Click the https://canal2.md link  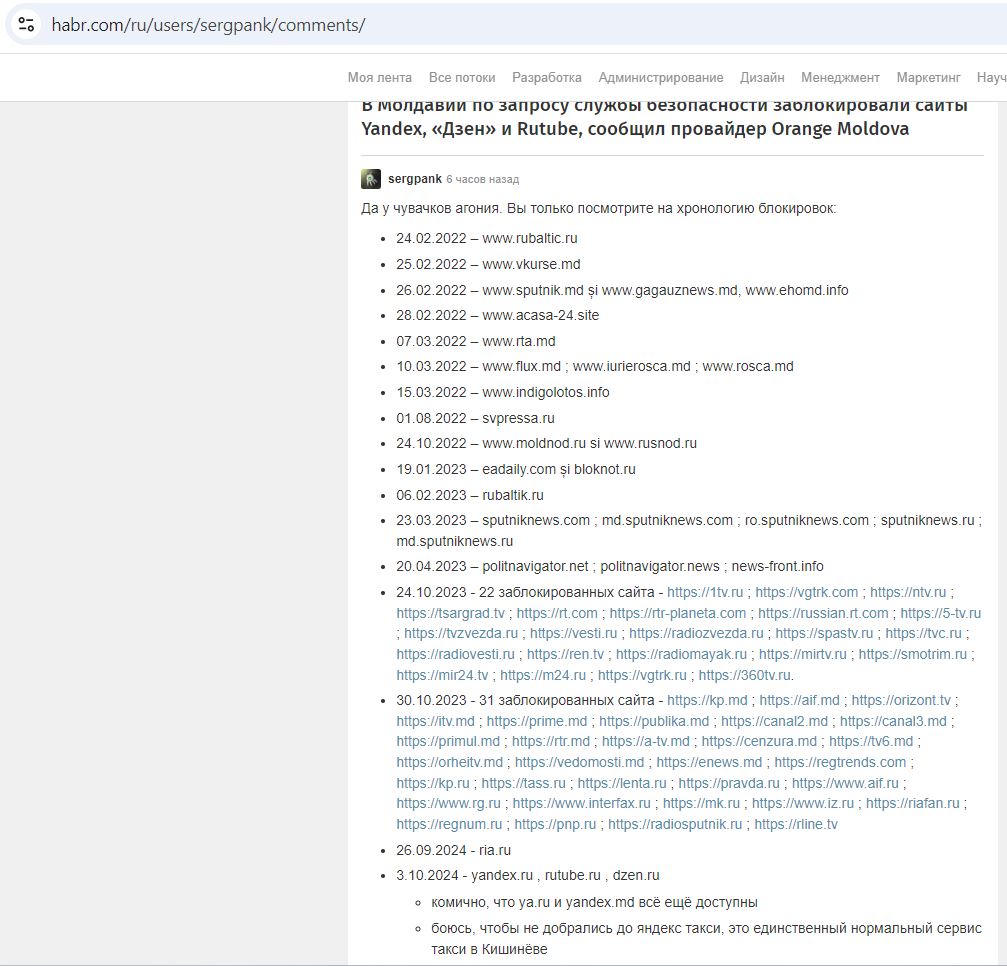coord(776,722)
